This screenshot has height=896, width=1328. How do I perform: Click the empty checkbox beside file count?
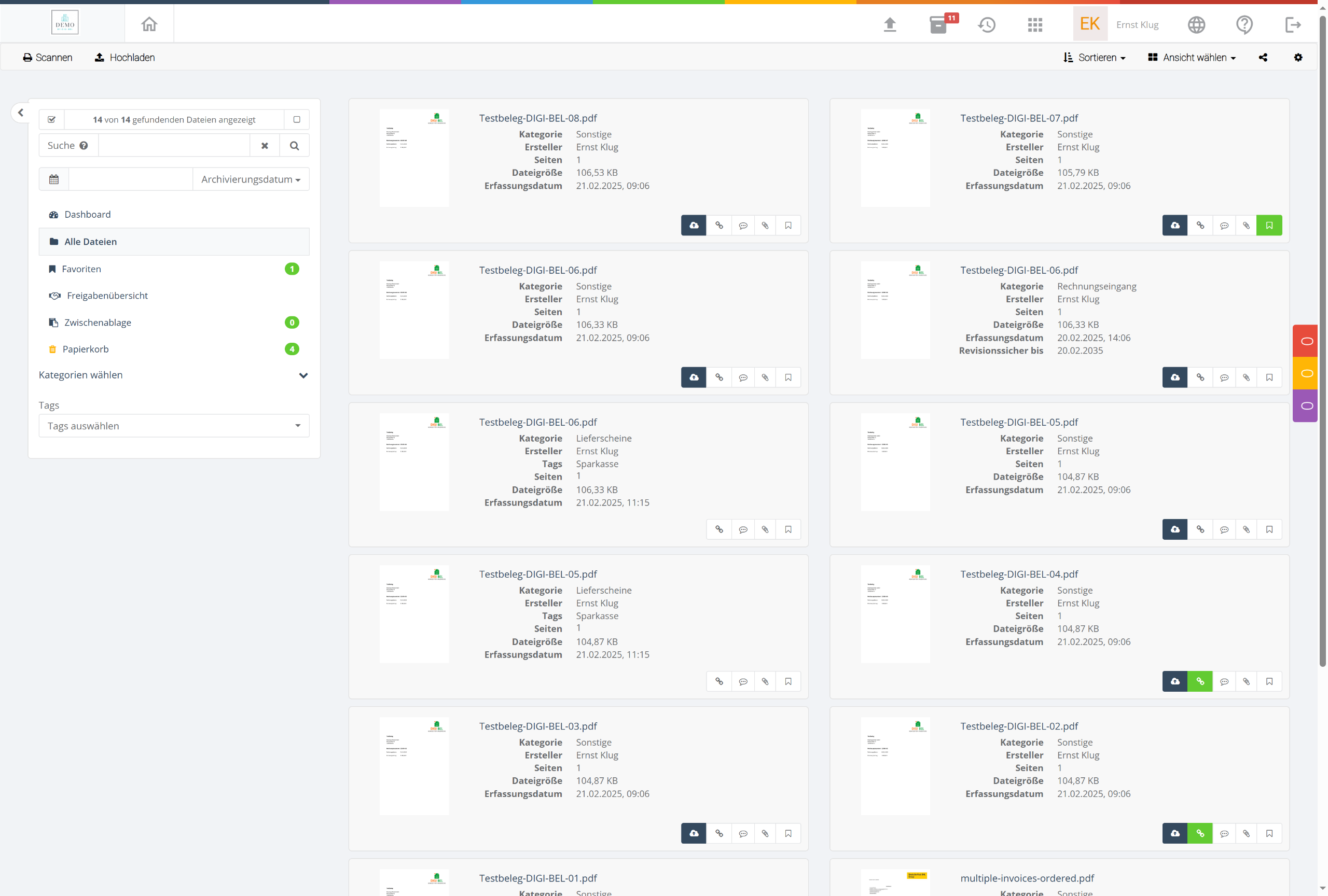coord(297,119)
